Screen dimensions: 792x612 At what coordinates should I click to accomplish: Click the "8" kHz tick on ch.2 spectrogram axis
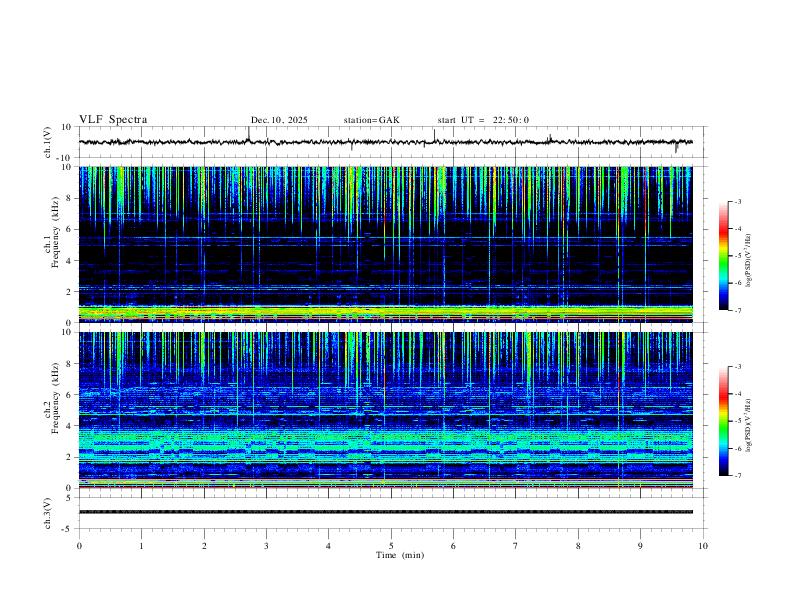click(x=70, y=363)
